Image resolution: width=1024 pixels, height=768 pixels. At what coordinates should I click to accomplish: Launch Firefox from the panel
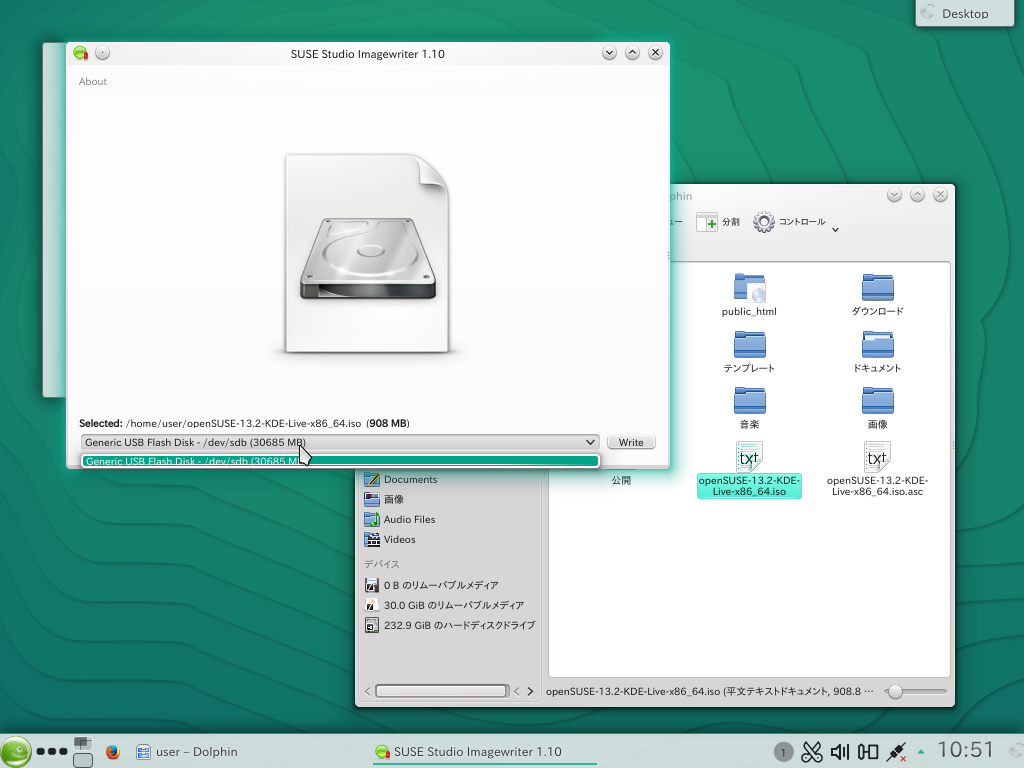[x=113, y=752]
